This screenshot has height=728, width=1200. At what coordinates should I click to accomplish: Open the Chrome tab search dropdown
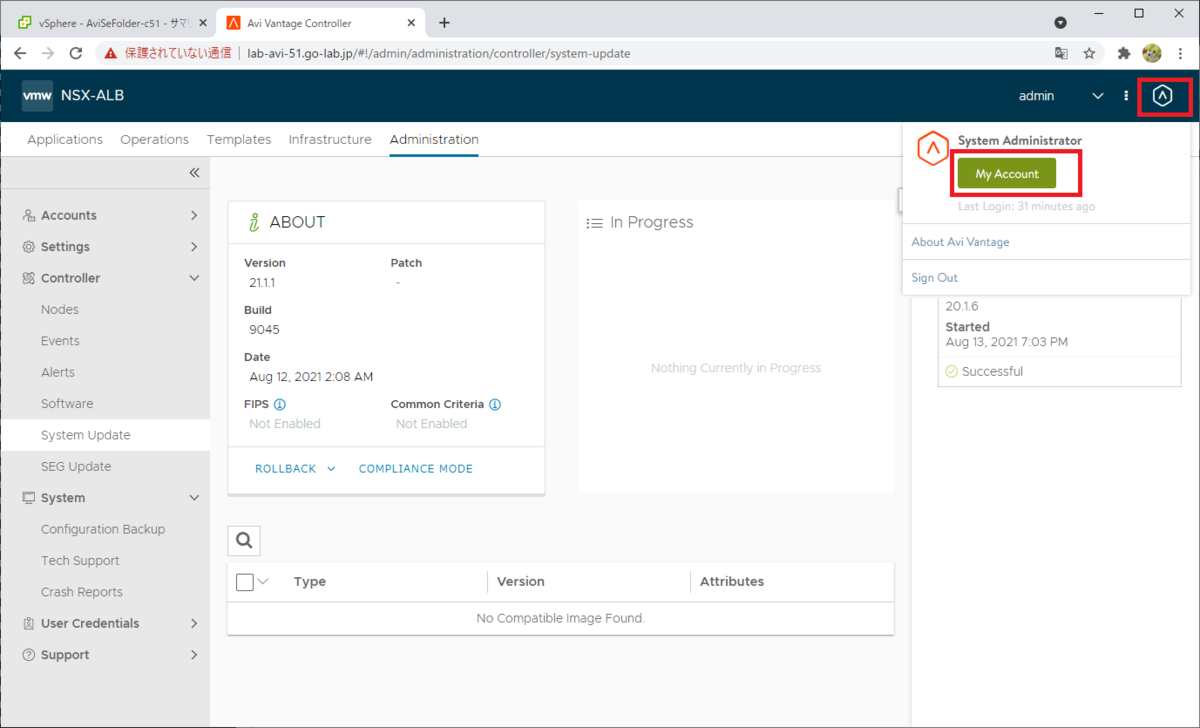tap(1061, 22)
